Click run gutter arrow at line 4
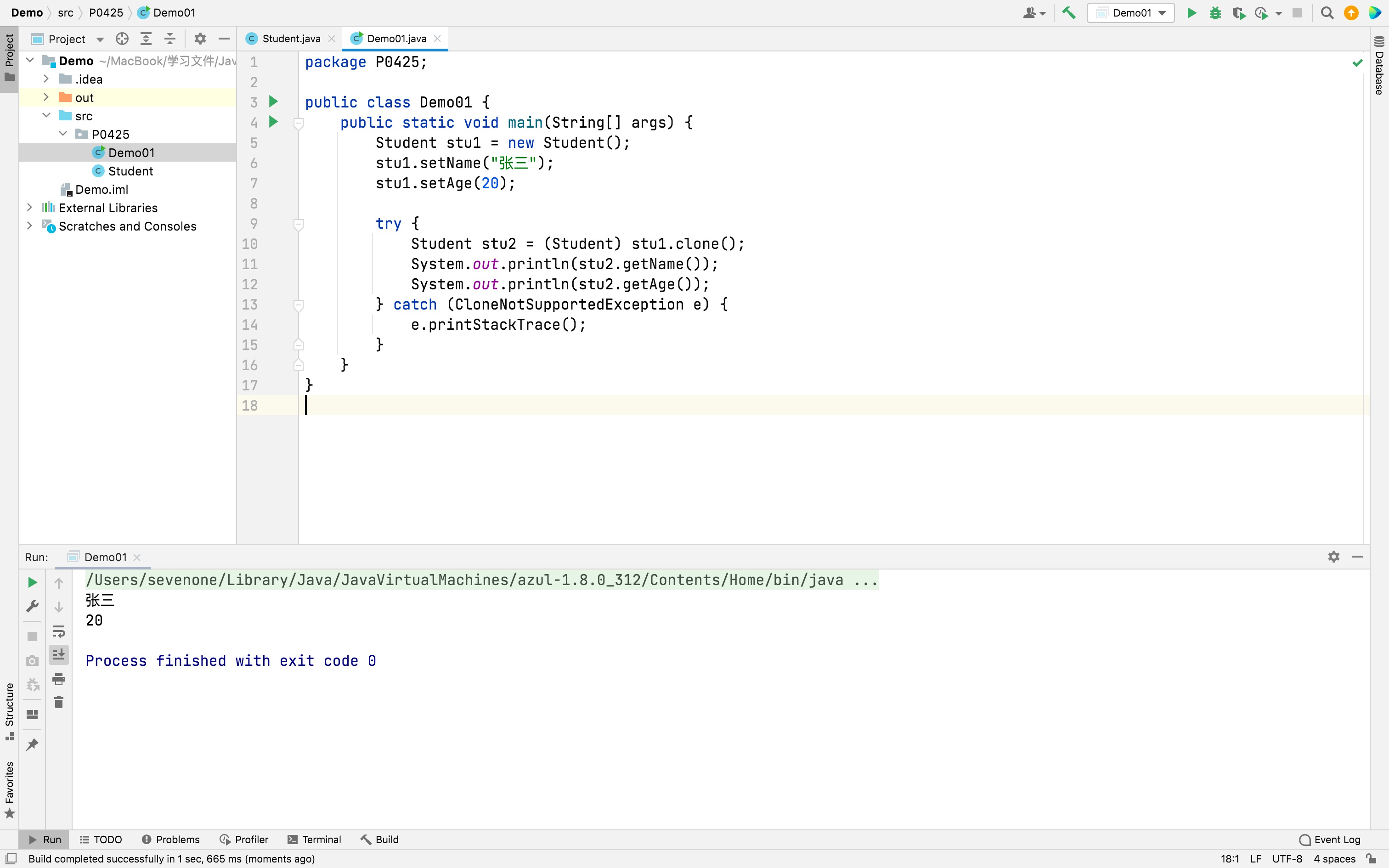 click(x=274, y=122)
